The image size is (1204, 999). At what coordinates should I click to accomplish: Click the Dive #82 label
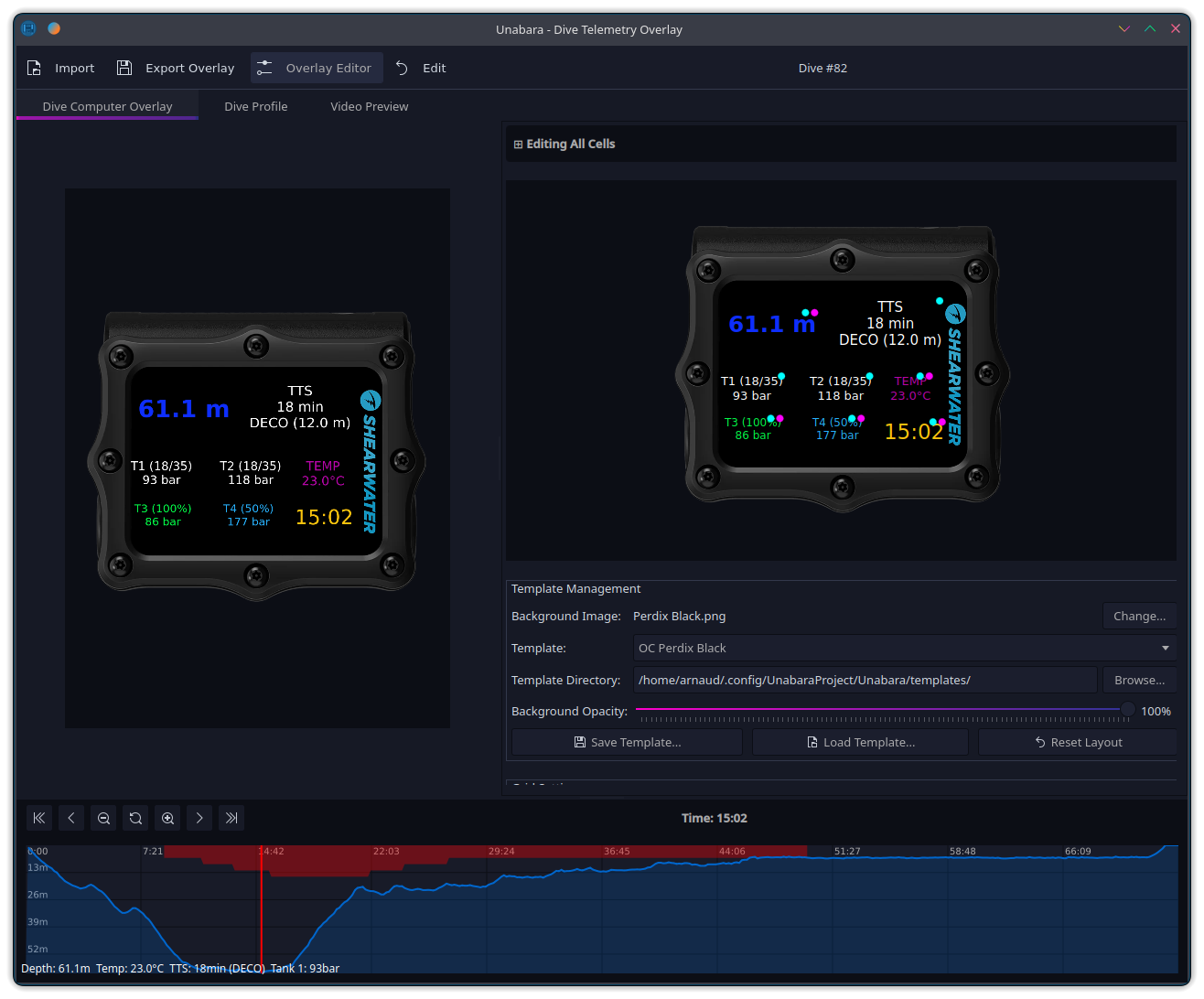tap(822, 68)
